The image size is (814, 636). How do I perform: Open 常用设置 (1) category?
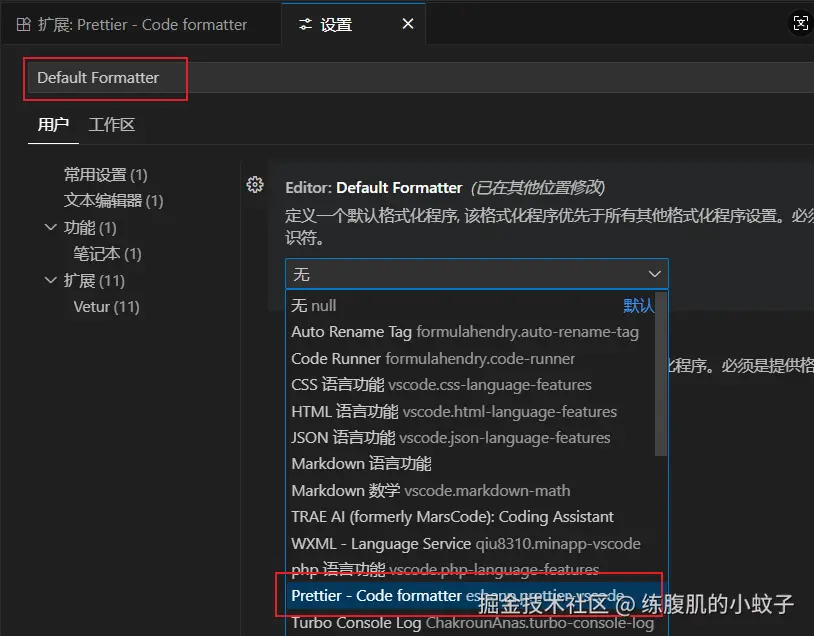point(105,174)
